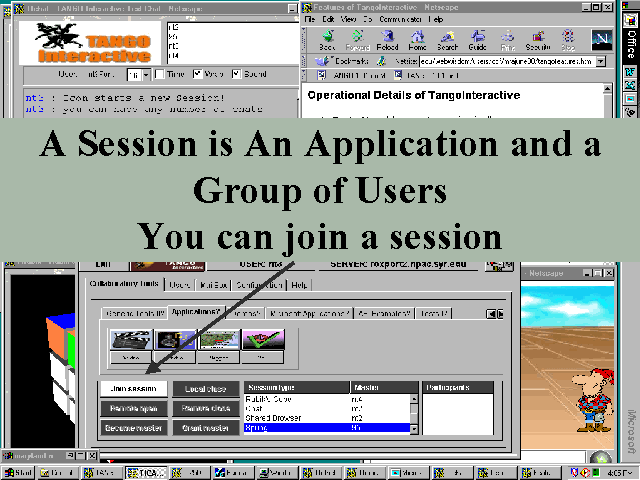The width and height of the screenshot is (640, 480).
Task: Open Bookmarks in Netscape location bar
Action: click(343, 61)
